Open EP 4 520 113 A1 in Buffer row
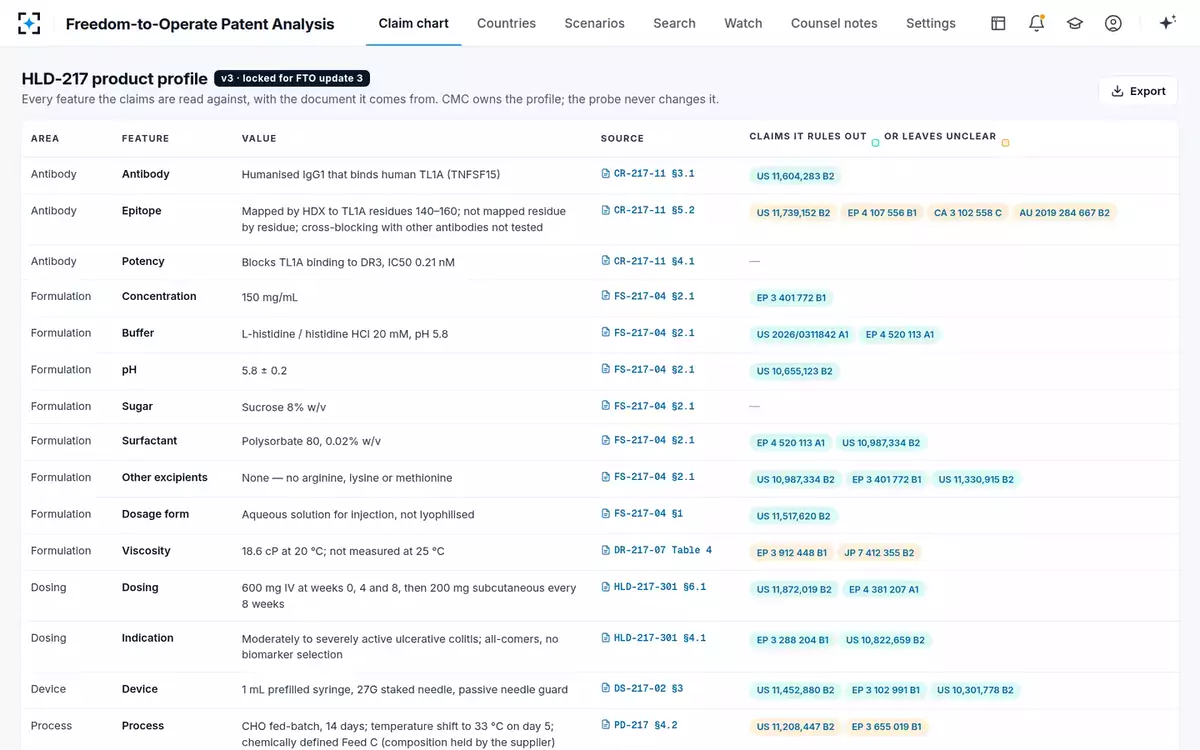 click(x=900, y=335)
